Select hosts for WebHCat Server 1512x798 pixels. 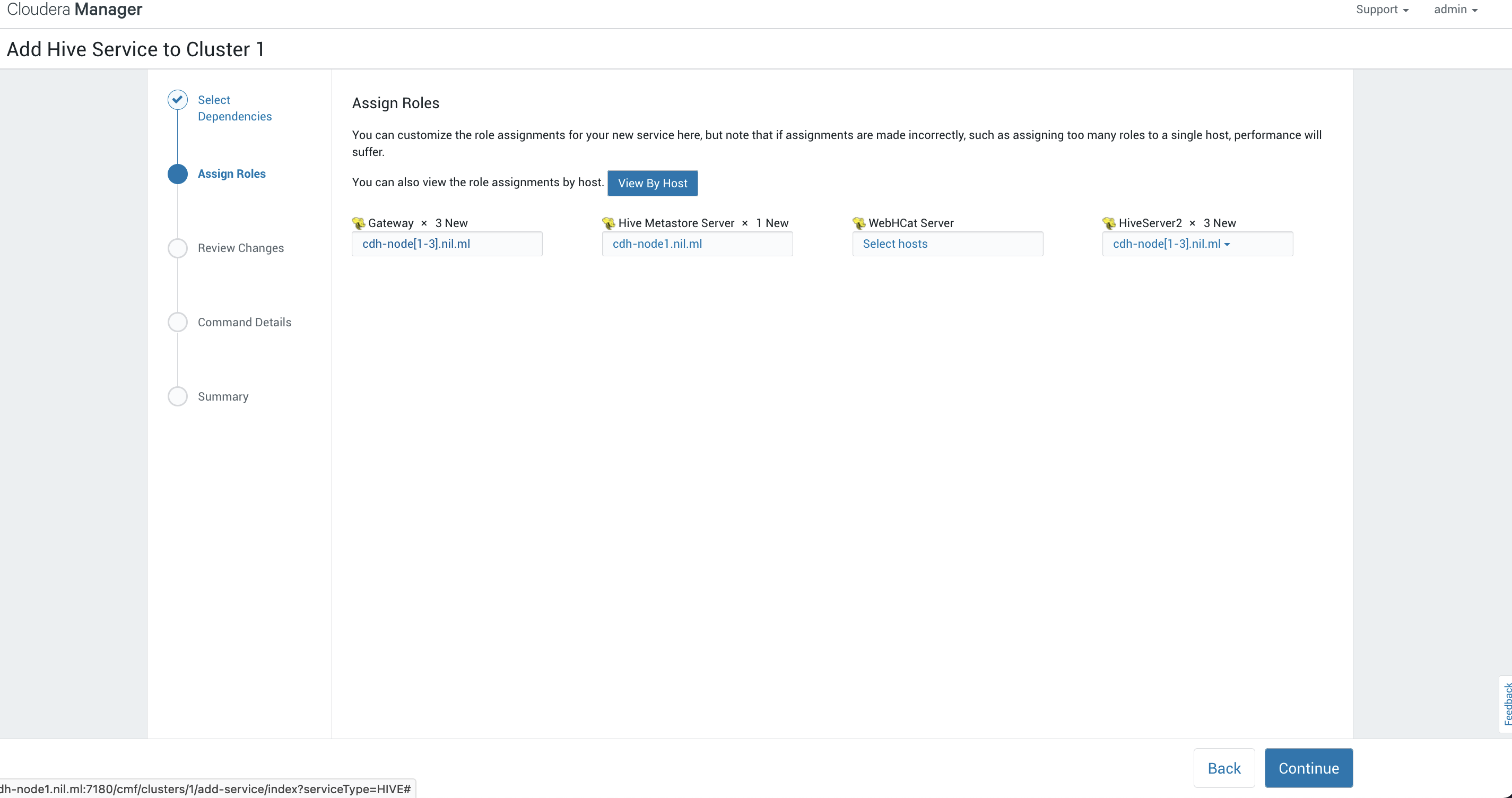(x=948, y=244)
